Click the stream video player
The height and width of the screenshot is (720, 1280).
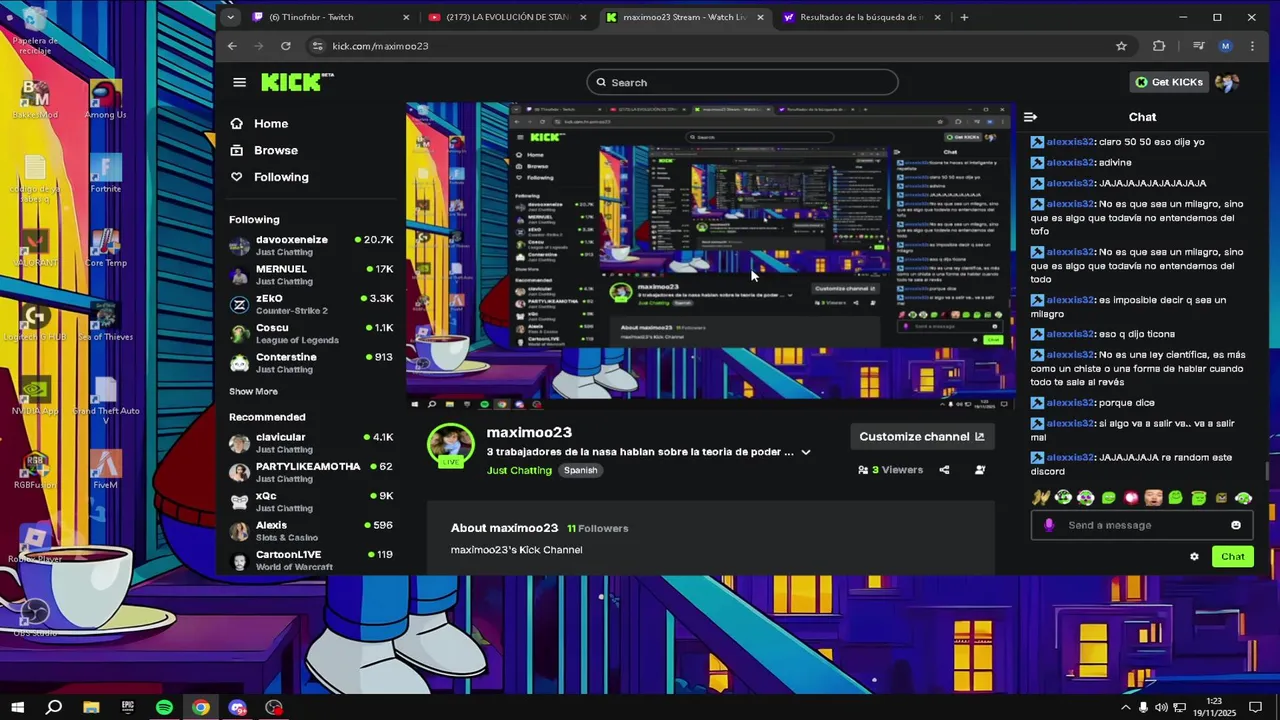point(710,255)
